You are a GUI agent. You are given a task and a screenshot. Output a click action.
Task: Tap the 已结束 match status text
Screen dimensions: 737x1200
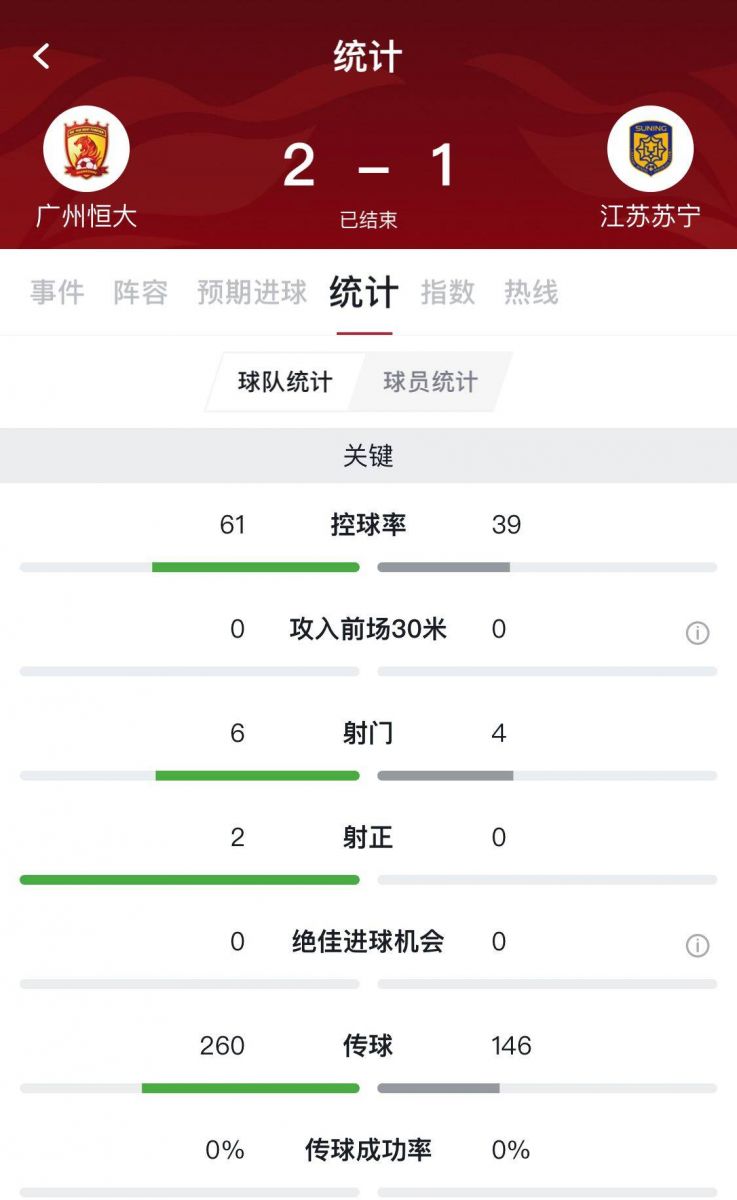point(369,220)
